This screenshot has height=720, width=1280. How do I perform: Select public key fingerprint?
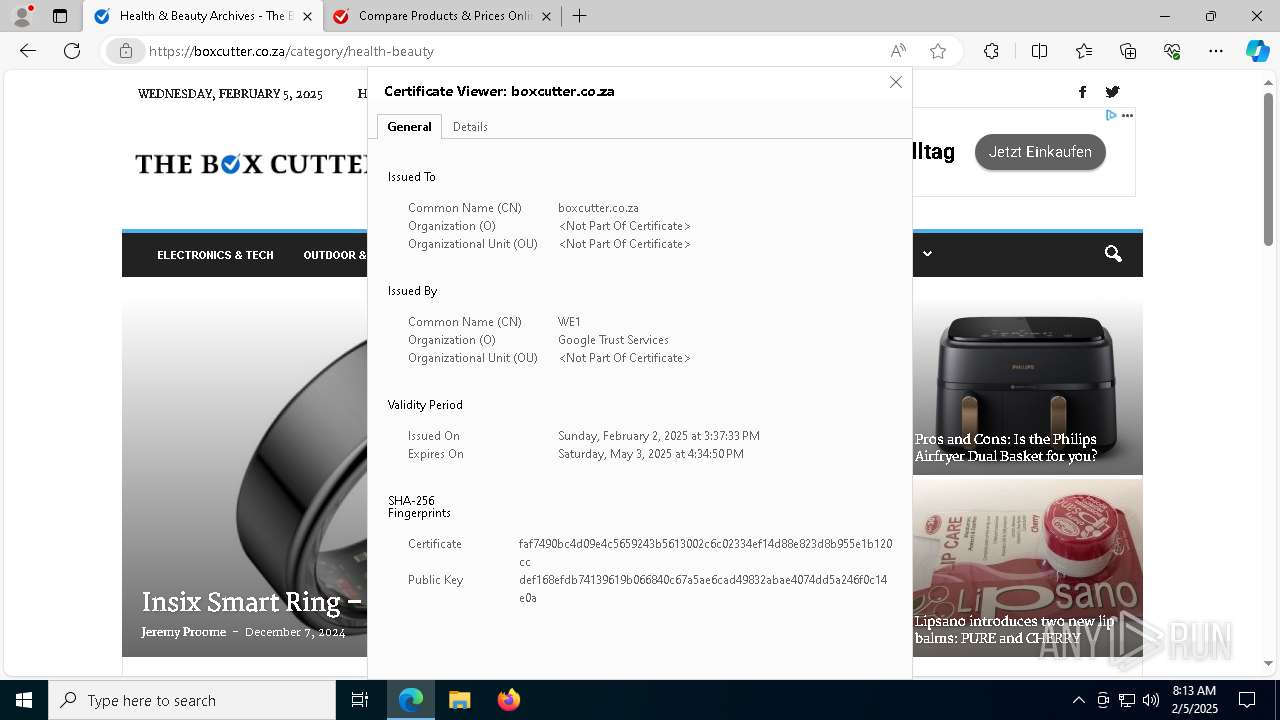[x=703, y=589]
